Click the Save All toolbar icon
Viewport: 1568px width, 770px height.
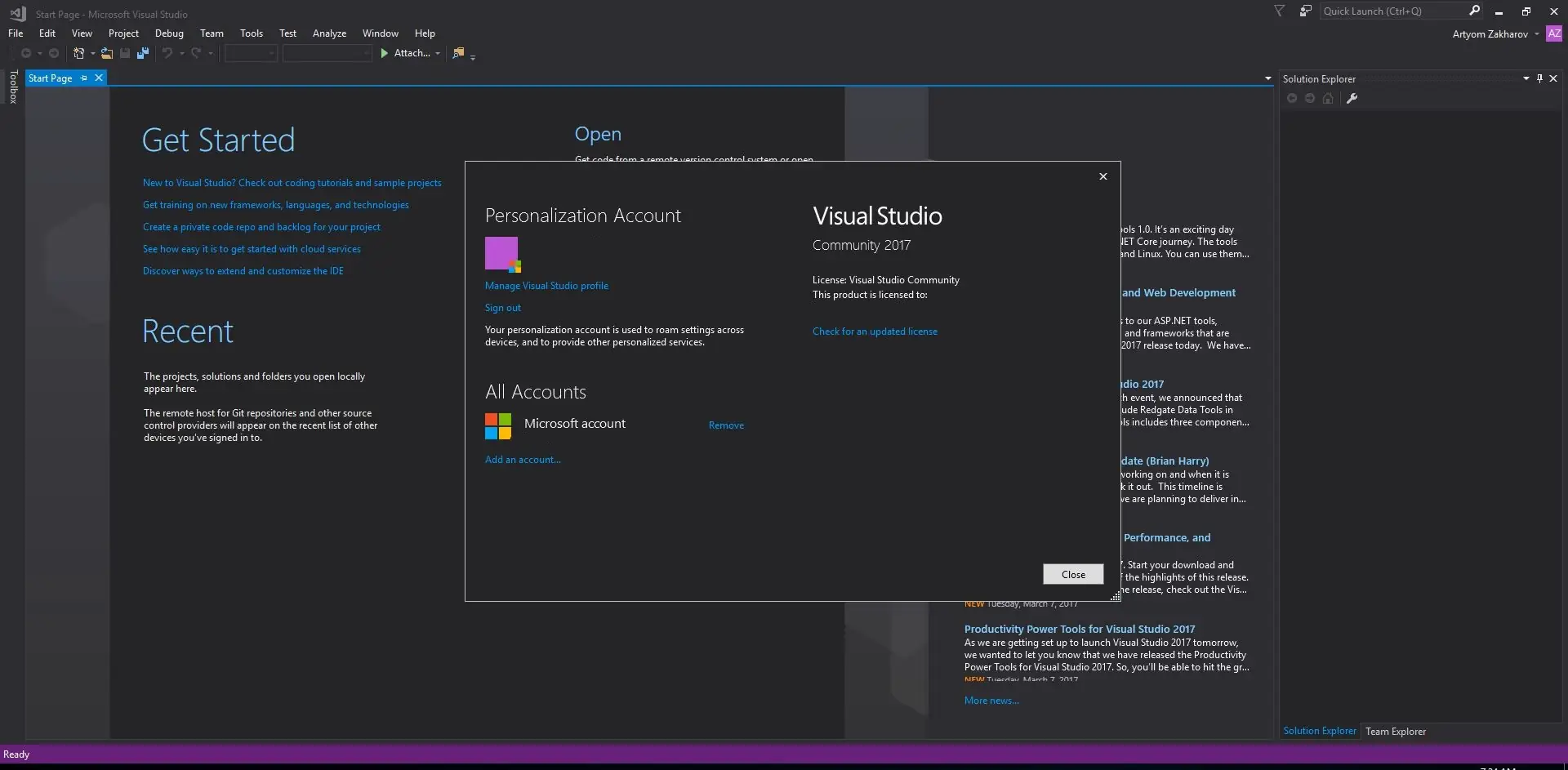click(143, 53)
